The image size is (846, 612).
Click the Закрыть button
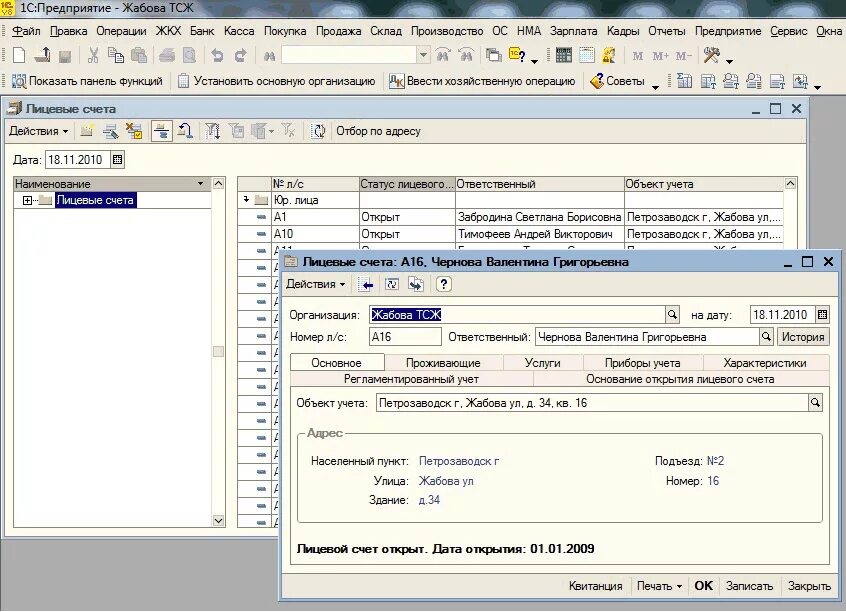pyautogui.click(x=809, y=586)
